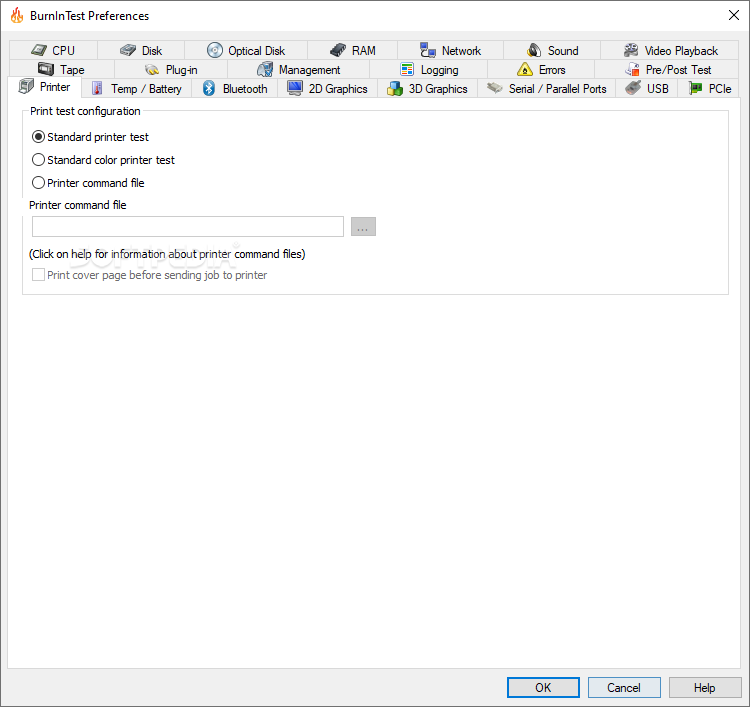This screenshot has height=707, width=750.
Task: Click the Disk drive icon
Action: [x=128, y=50]
